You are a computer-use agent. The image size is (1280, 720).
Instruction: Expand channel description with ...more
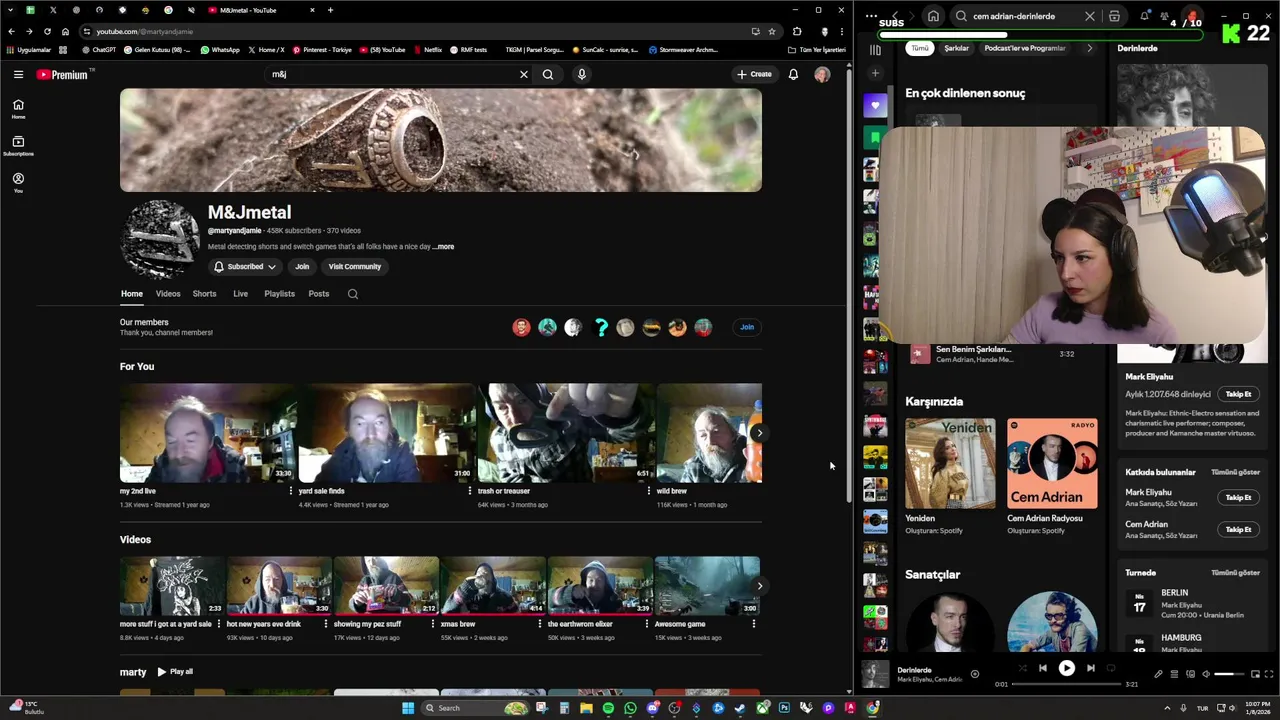pos(443,246)
